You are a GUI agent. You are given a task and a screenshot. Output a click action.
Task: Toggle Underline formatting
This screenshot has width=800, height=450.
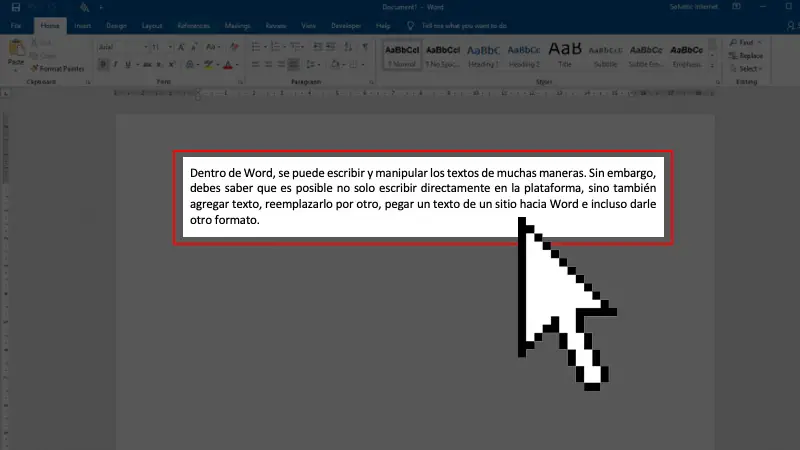128,64
